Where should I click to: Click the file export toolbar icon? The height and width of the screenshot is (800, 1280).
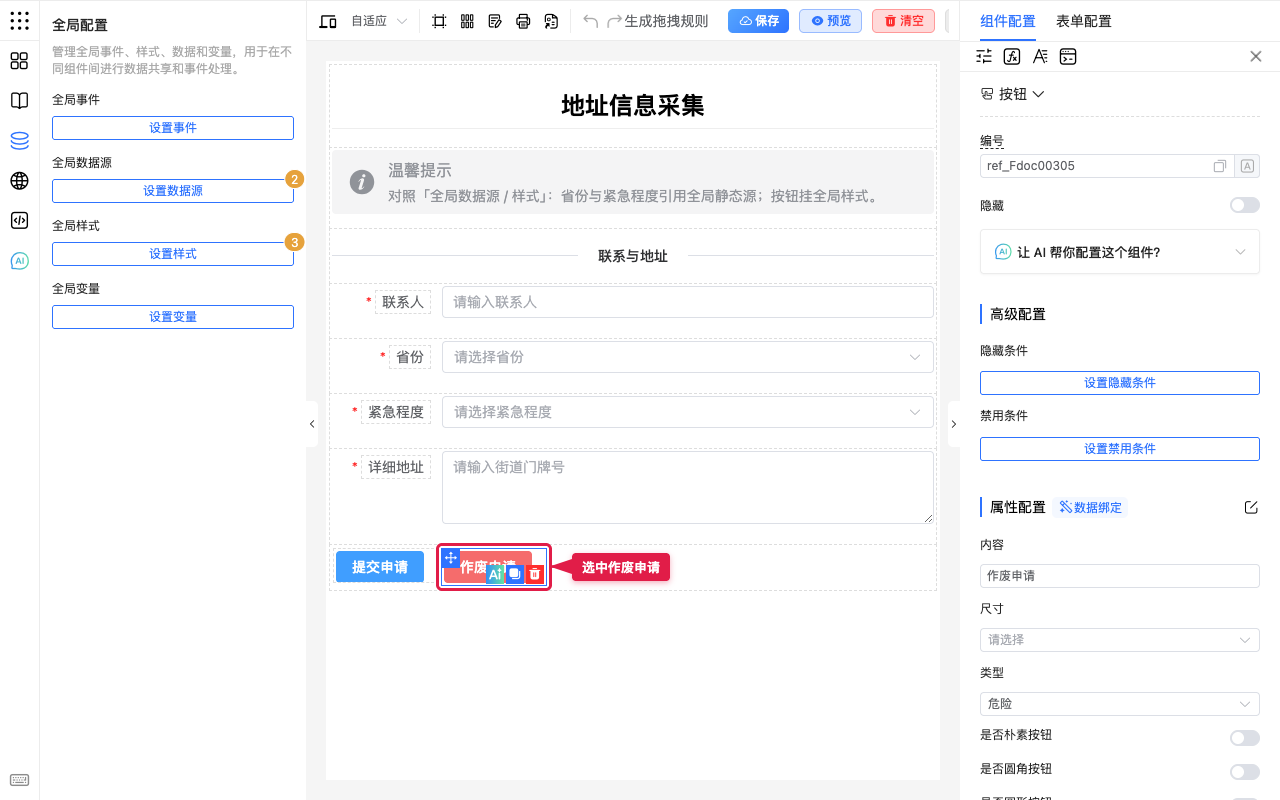(x=551, y=21)
